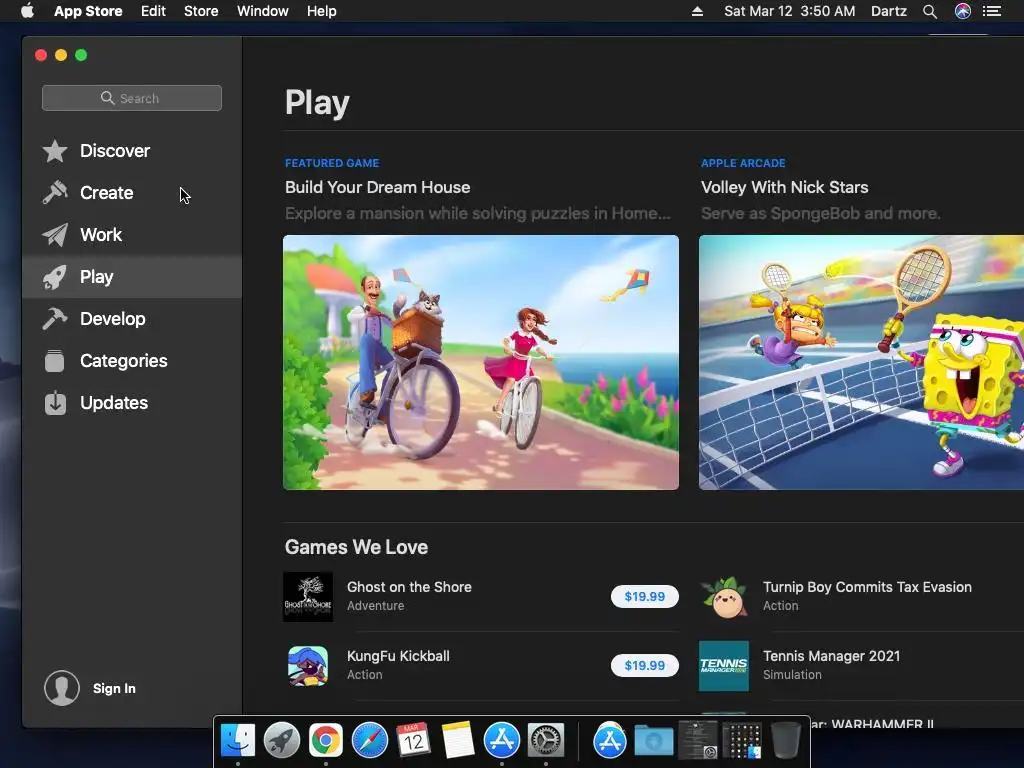
Task: Open System Preferences from the dock
Action: pos(546,740)
